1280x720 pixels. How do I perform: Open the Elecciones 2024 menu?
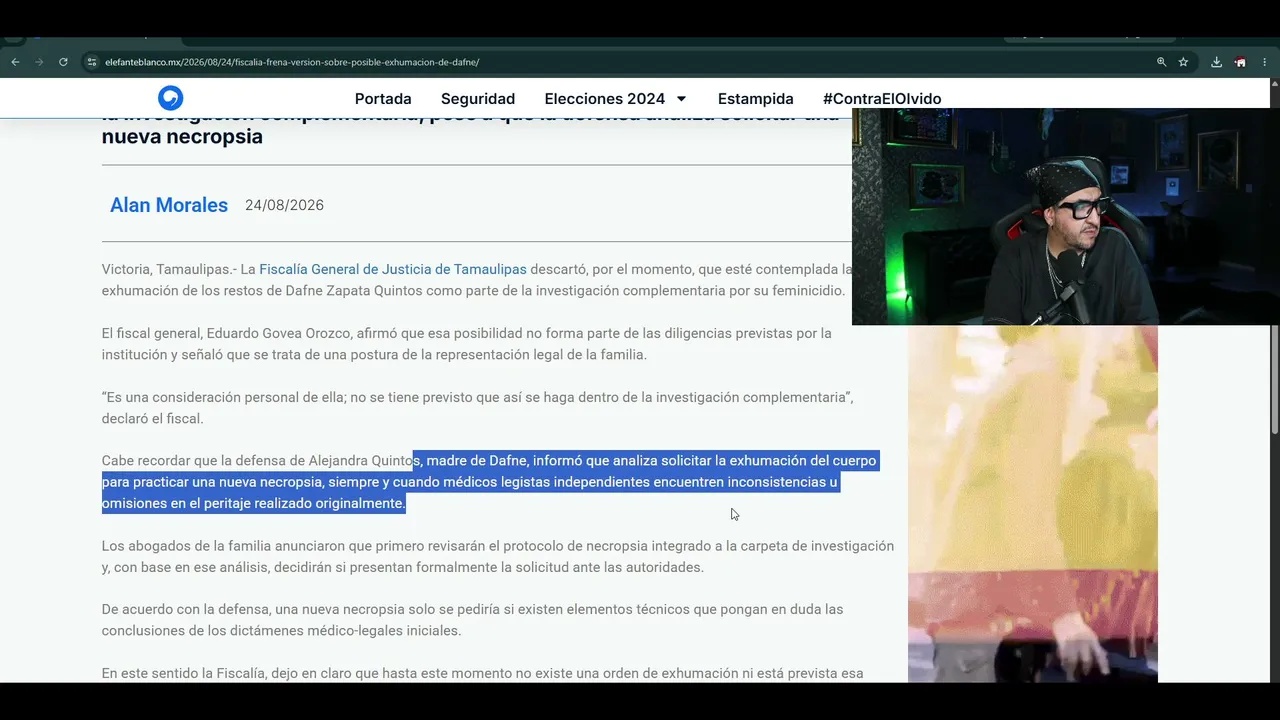point(605,99)
